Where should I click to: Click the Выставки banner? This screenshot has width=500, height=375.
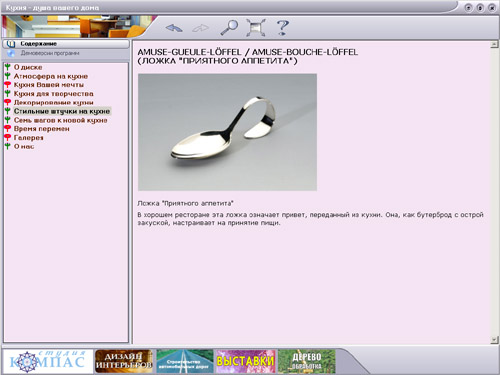[x=246, y=361]
